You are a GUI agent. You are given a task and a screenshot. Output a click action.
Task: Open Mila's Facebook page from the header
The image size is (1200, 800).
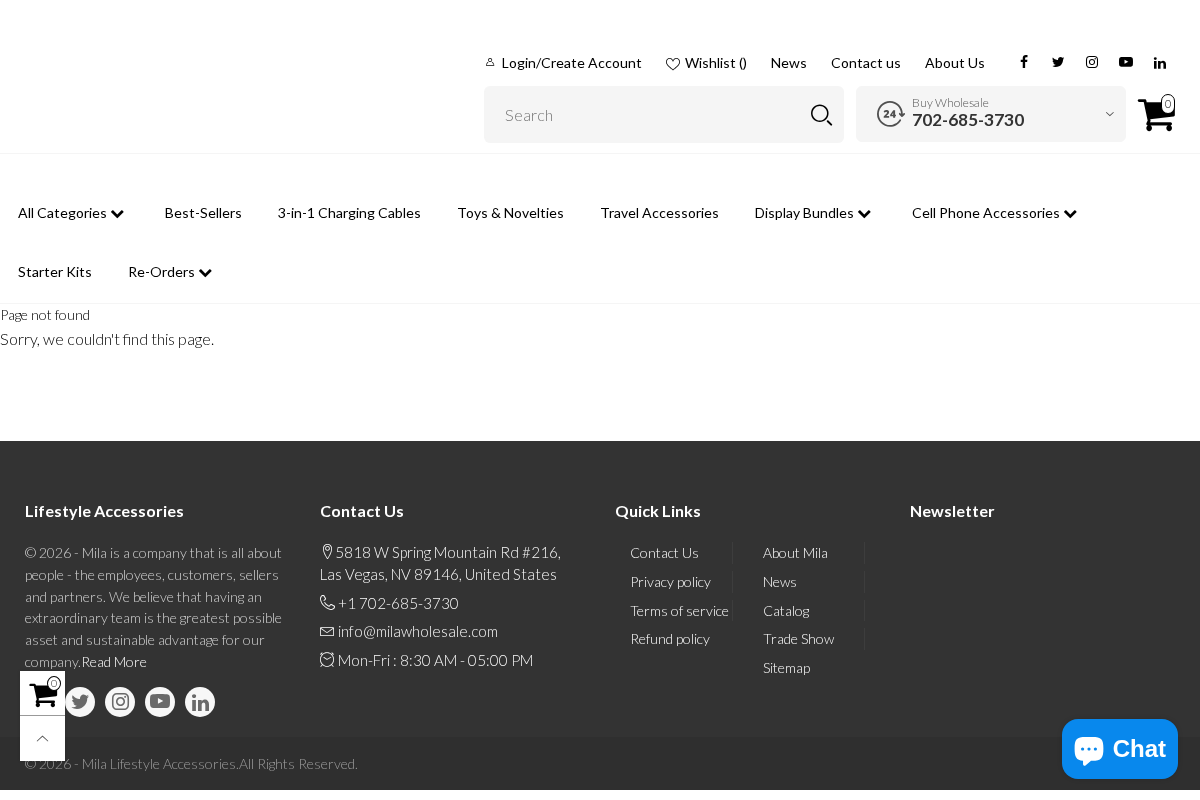coord(1023,61)
